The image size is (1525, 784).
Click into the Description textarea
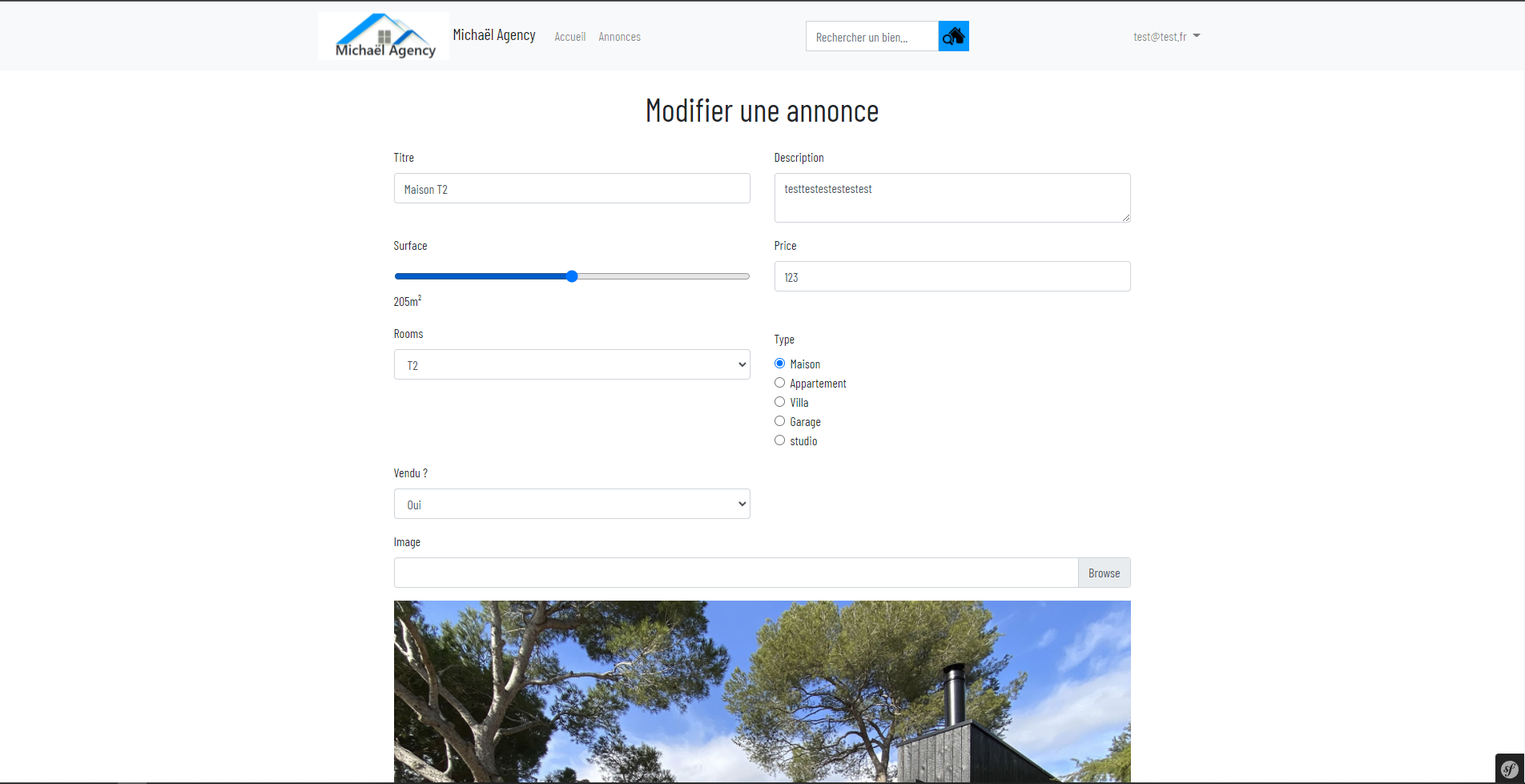(x=952, y=198)
